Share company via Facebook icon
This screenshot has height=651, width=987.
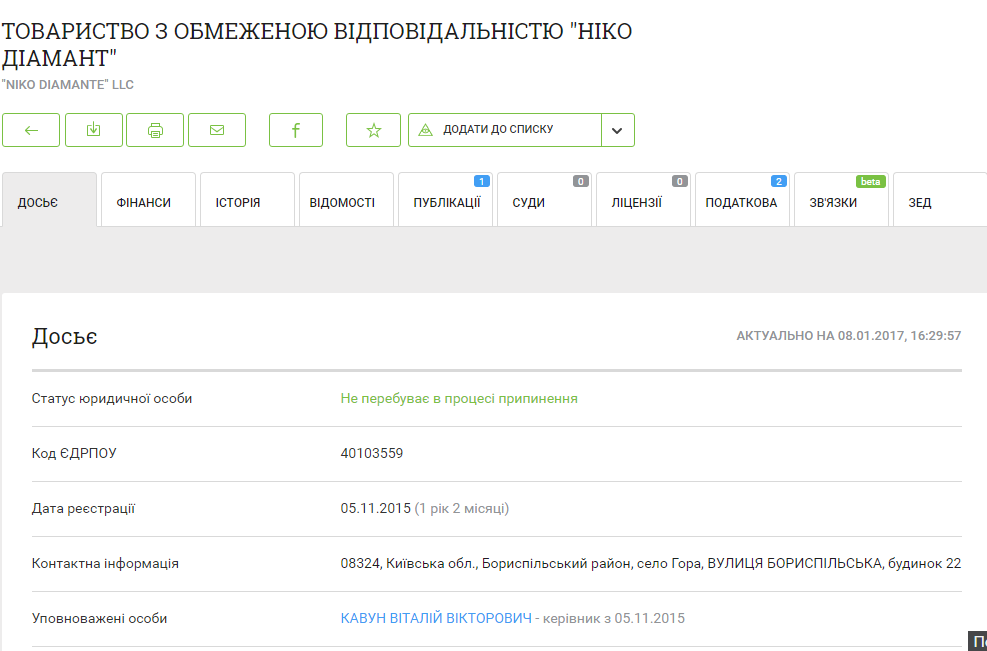296,130
